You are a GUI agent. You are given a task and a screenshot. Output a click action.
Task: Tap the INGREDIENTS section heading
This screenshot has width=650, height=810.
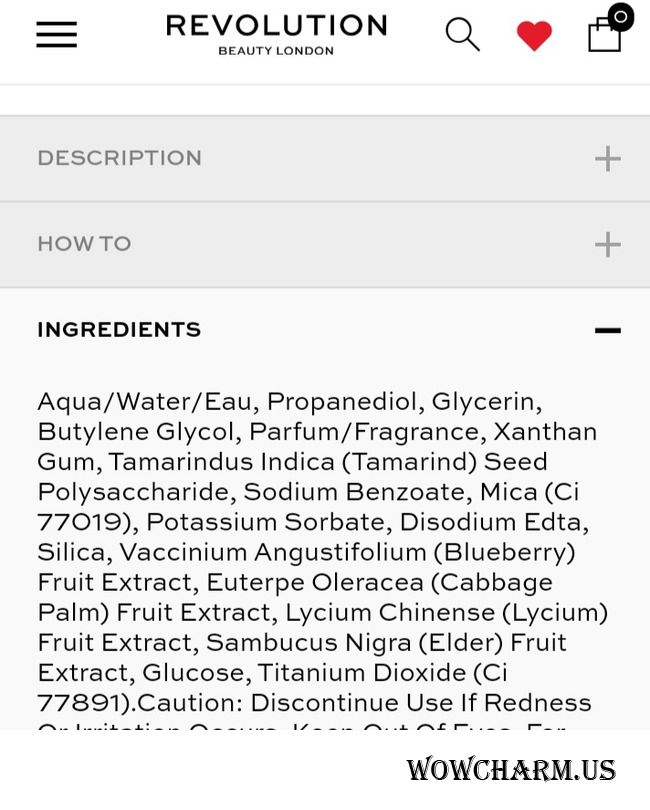pos(119,330)
